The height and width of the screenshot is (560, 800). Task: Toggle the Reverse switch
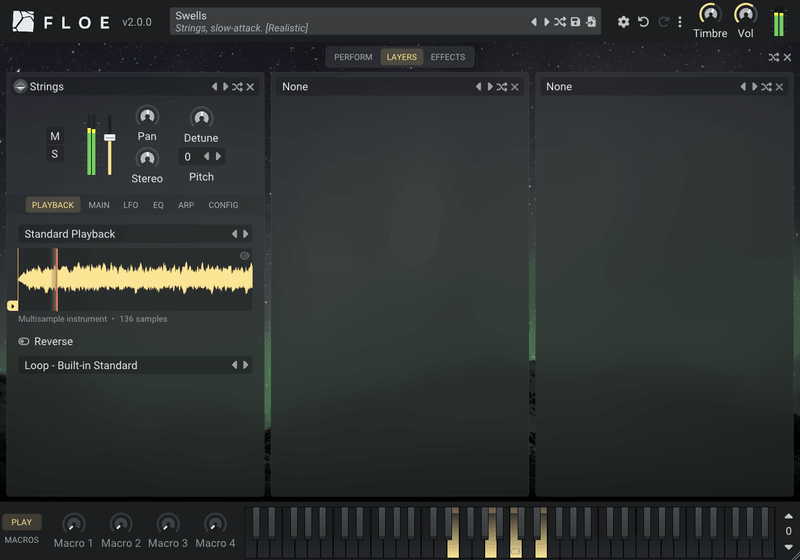coord(24,341)
